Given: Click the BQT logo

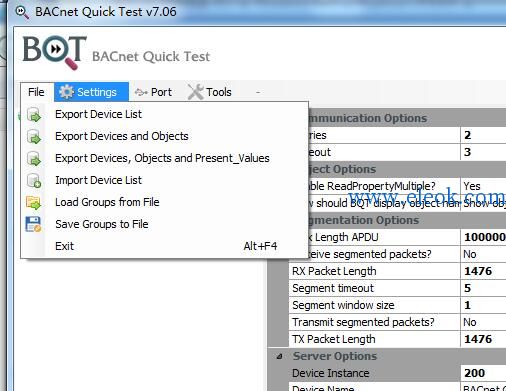Looking at the screenshot, I should [x=55, y=53].
